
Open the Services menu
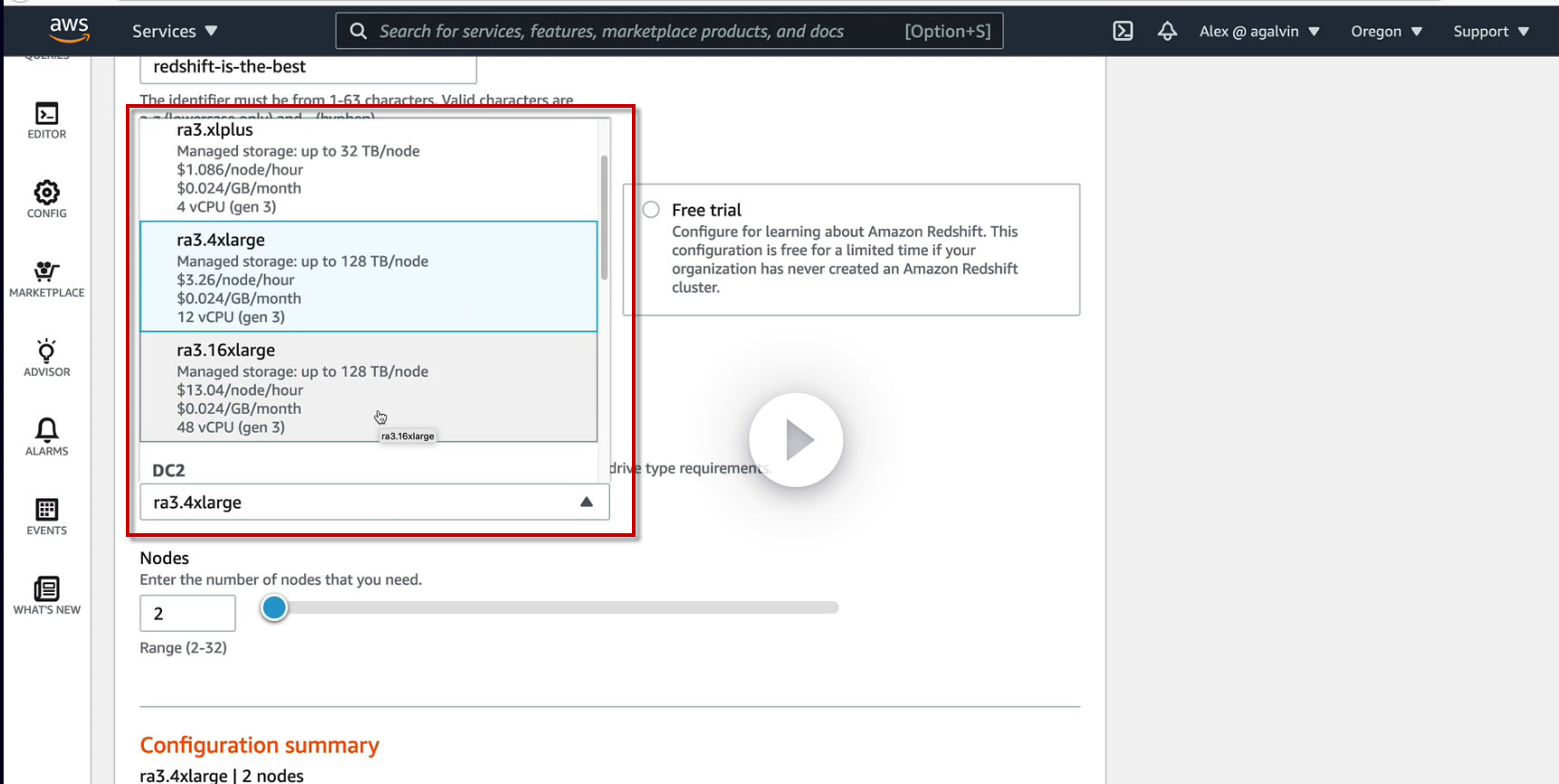pyautogui.click(x=175, y=31)
